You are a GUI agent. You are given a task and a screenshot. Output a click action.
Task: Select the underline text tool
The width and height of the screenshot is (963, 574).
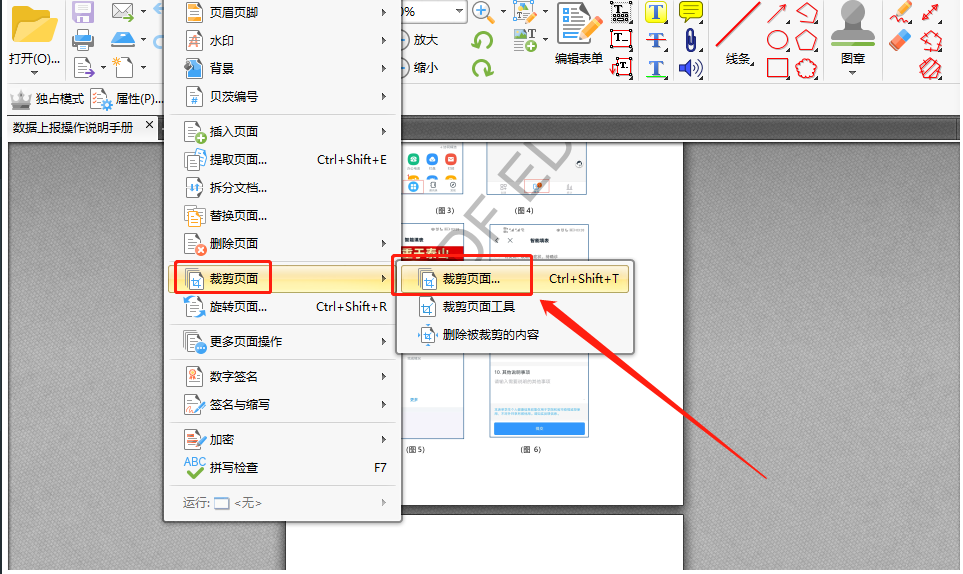pyautogui.click(x=657, y=68)
